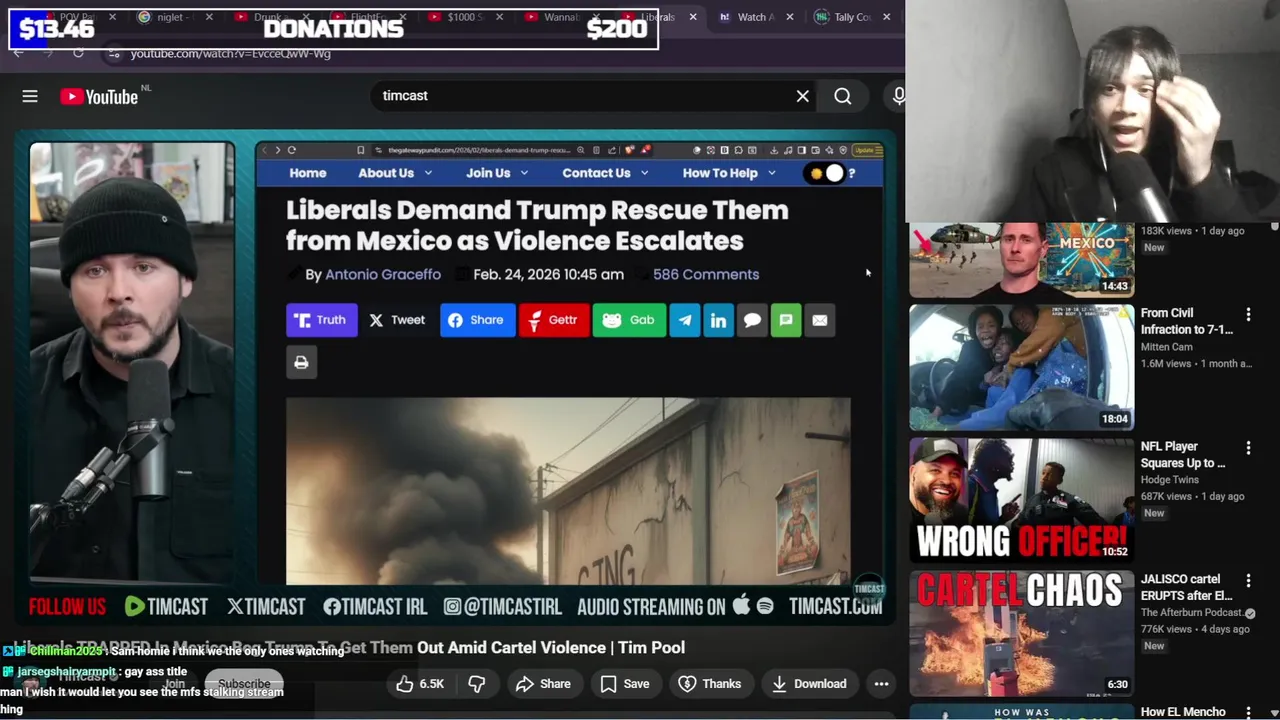Close the 'Watch A' browser tab
The width and height of the screenshot is (1280, 720).
coord(790,17)
